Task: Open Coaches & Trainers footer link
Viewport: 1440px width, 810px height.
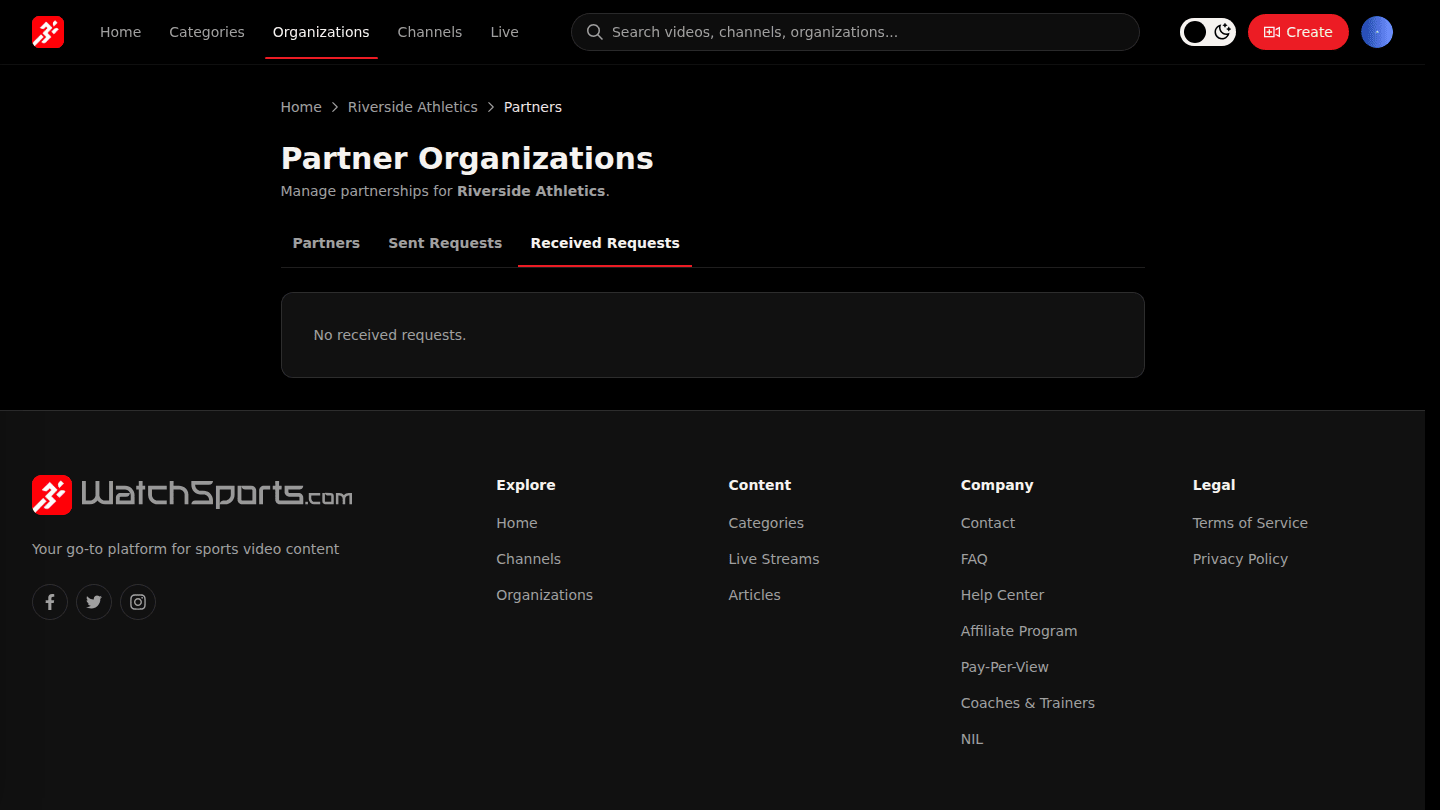Action: (x=1028, y=703)
